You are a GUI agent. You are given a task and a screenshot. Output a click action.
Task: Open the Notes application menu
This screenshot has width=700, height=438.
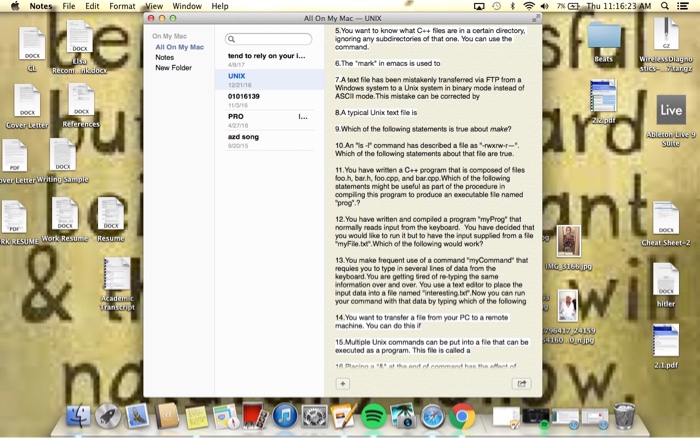coord(41,6)
